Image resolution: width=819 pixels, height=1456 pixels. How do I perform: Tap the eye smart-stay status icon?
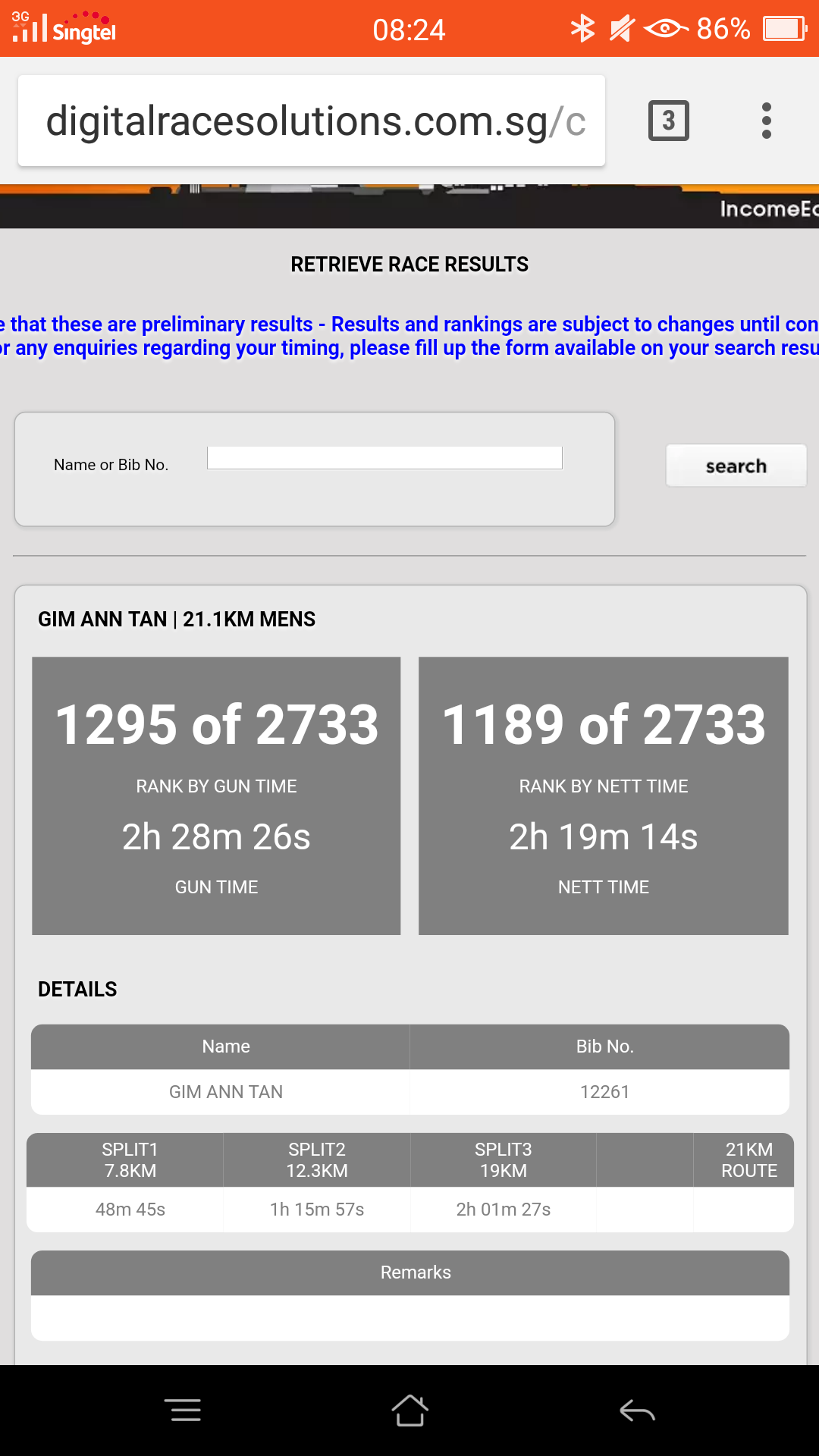click(666, 30)
